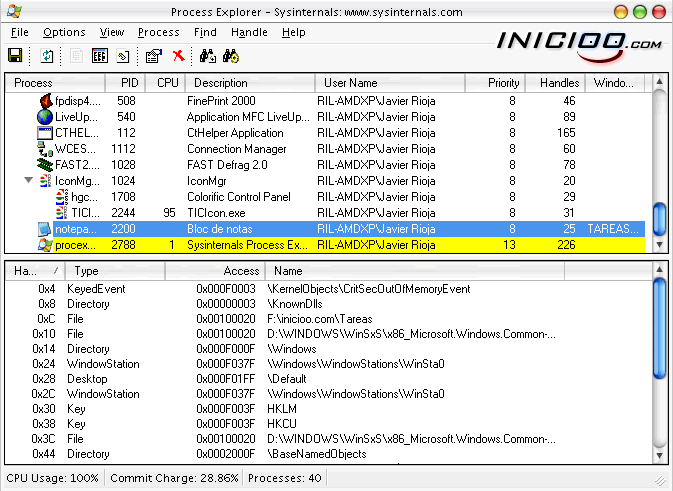Screen dimensions: 673x491
Task: Click the Process Explorer title bar icon
Action: [14, 12]
